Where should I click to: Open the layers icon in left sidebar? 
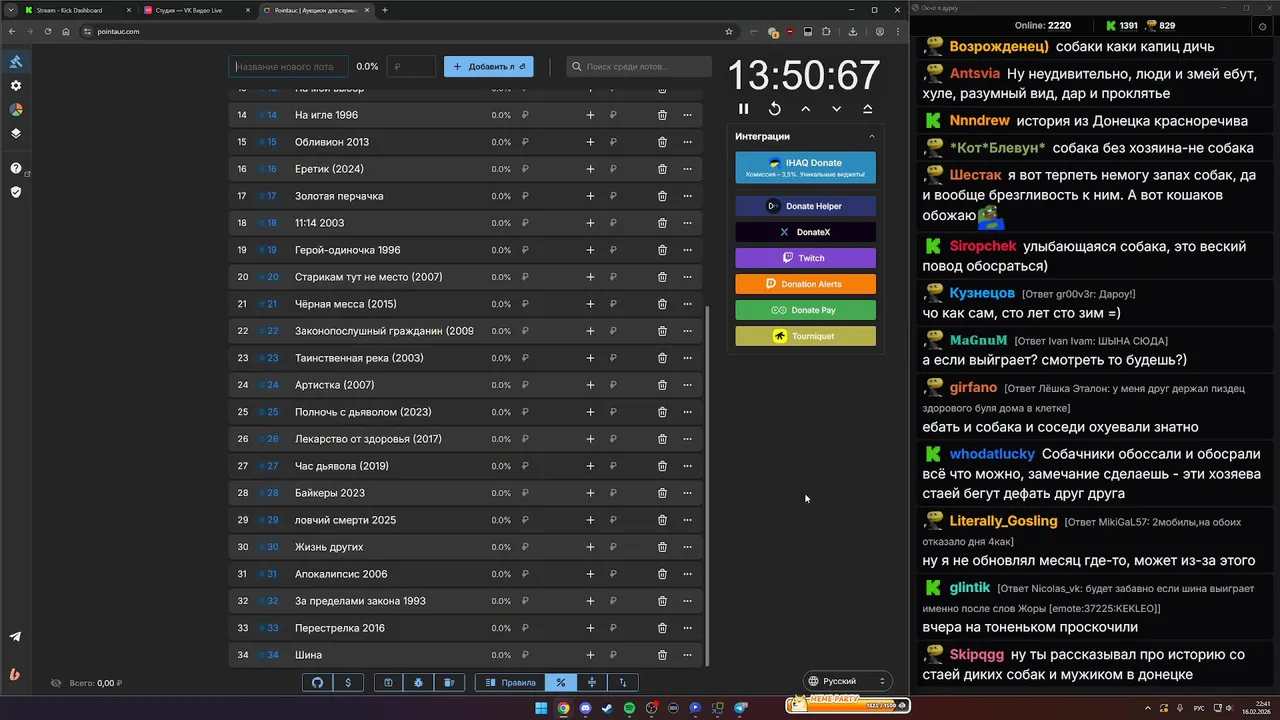16,133
